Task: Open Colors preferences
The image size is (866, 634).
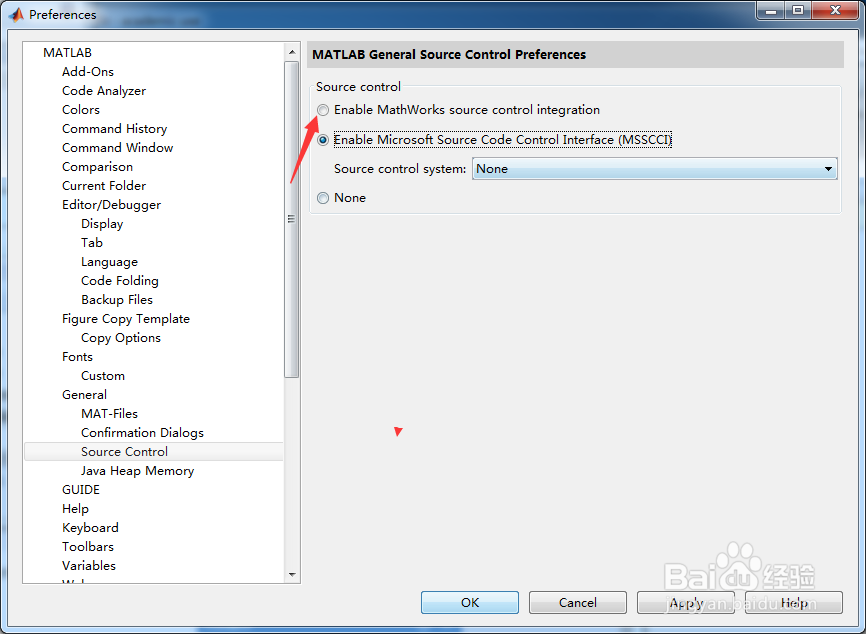Action: 81,109
